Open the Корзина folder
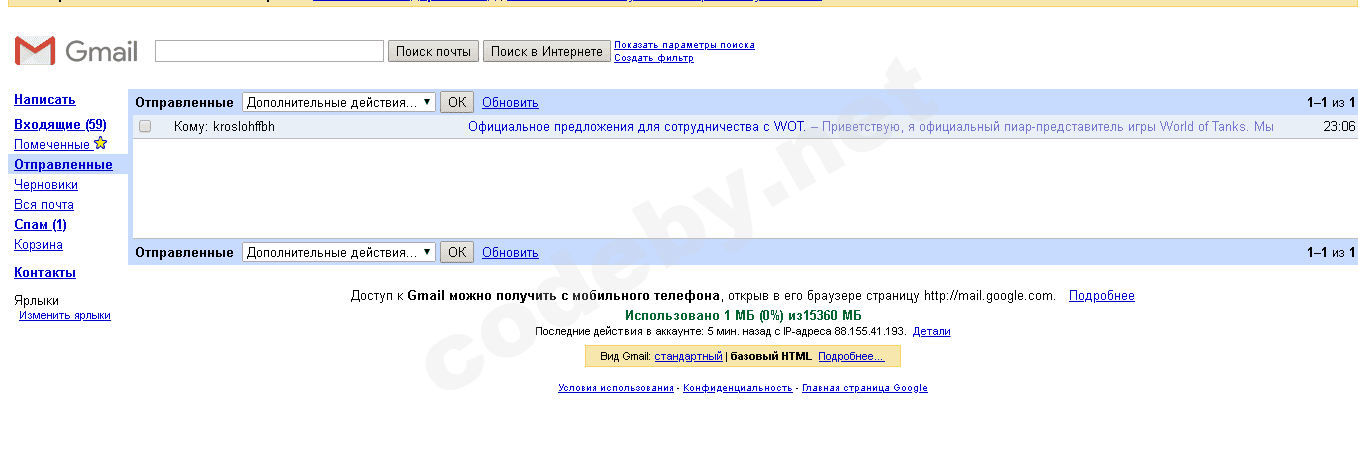This screenshot has width=1358, height=467. (x=38, y=244)
